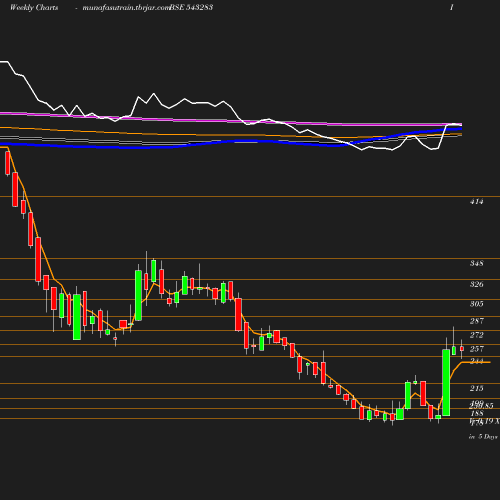
Task: Select the 272 price level label
Action: coord(476,335)
